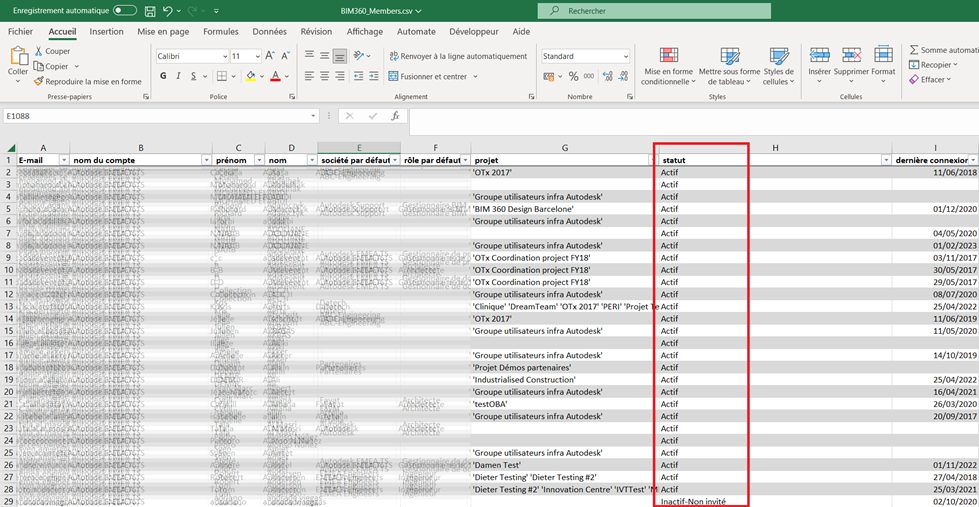Screen dimensions: 979x507
Task: Open the Données ribbon tab
Action: point(269,32)
